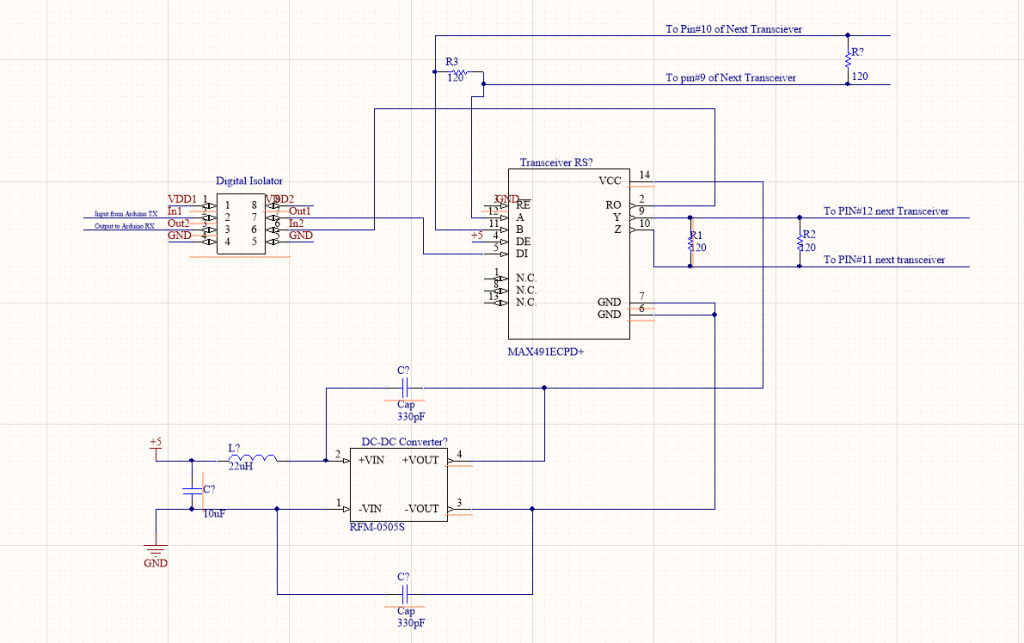The image size is (1024, 643).
Task: Click the "Input from Arduino TX" text
Action: pyautogui.click(x=125, y=214)
